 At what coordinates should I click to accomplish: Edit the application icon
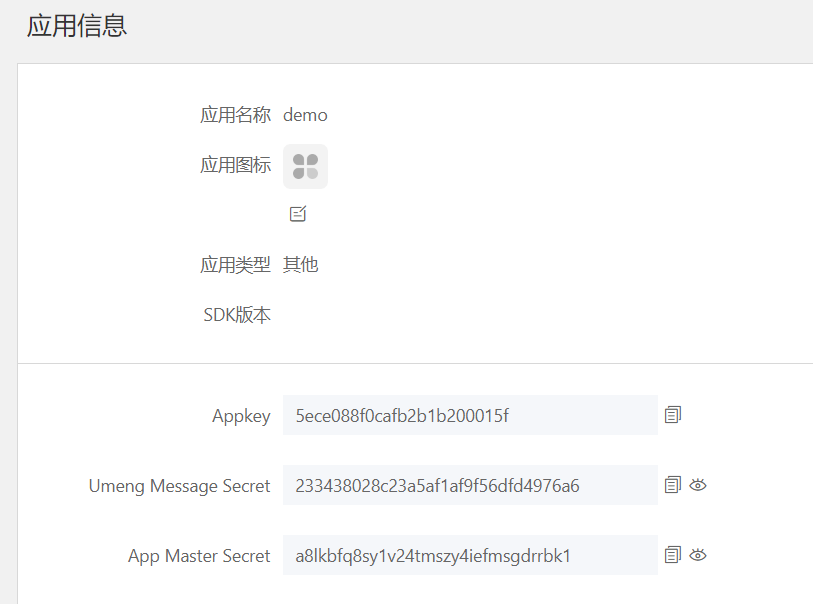coord(298,214)
